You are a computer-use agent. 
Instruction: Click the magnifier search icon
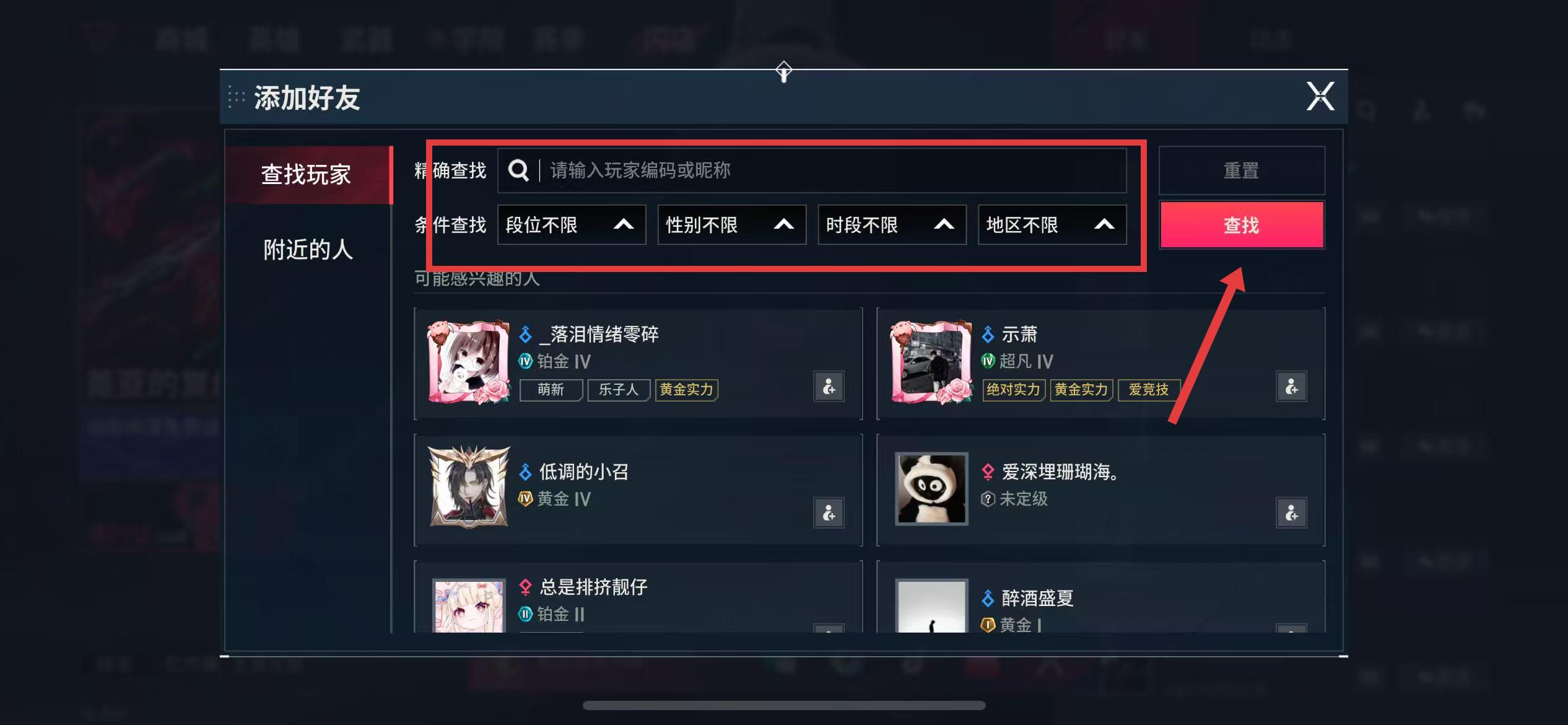[x=518, y=170]
